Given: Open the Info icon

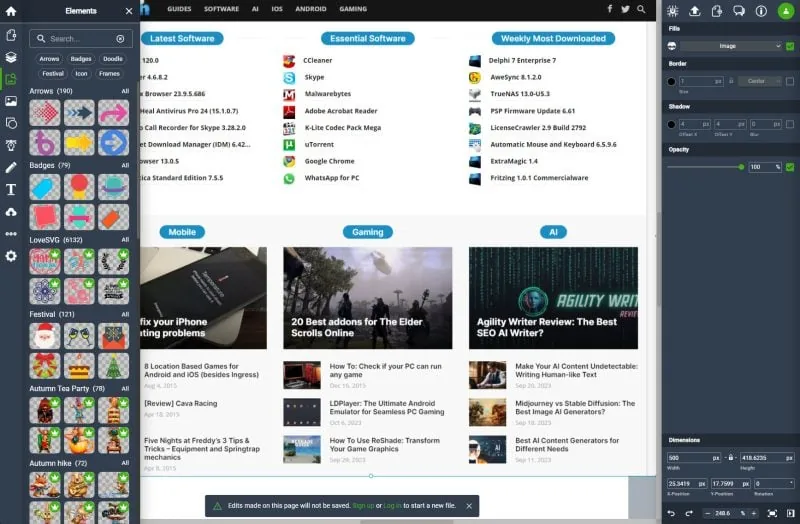Looking at the screenshot, I should [x=761, y=11].
